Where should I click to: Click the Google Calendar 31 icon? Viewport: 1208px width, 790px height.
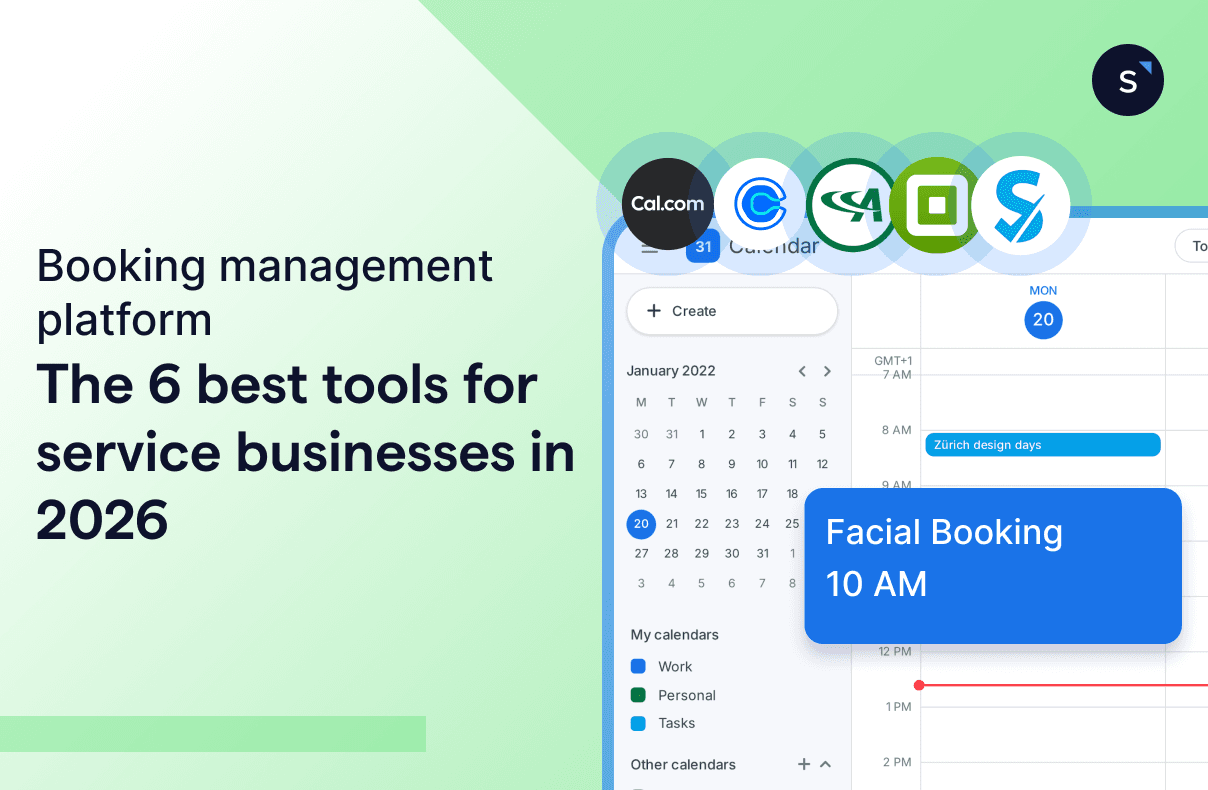(x=703, y=246)
